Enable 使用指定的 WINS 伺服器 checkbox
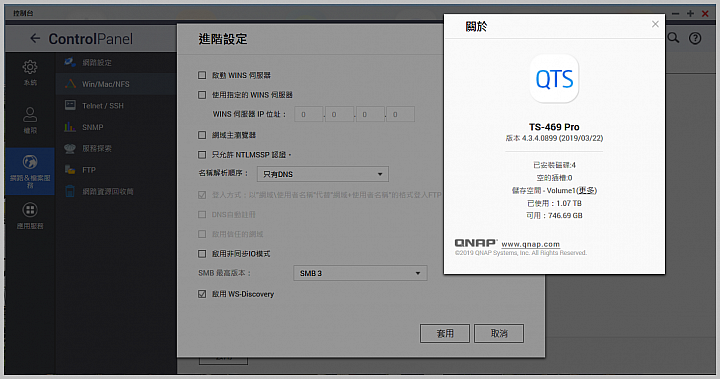This screenshot has height=379, width=720. 202,95
